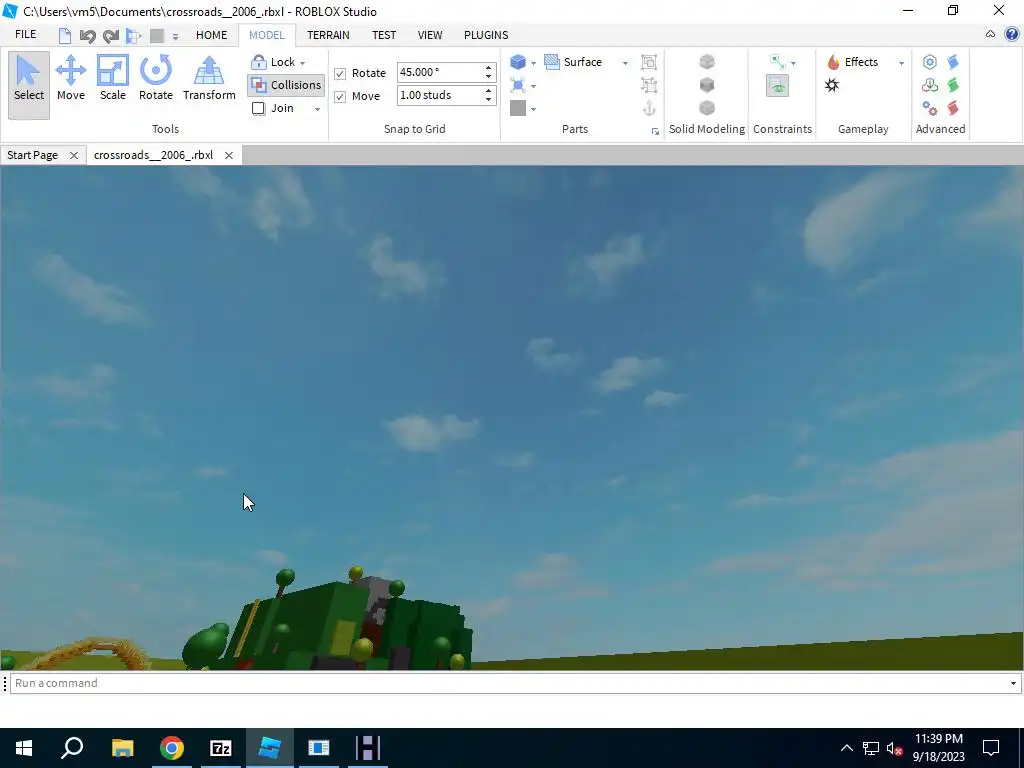Switch to the HOME ribbon tab
The height and width of the screenshot is (768, 1024).
click(x=212, y=35)
